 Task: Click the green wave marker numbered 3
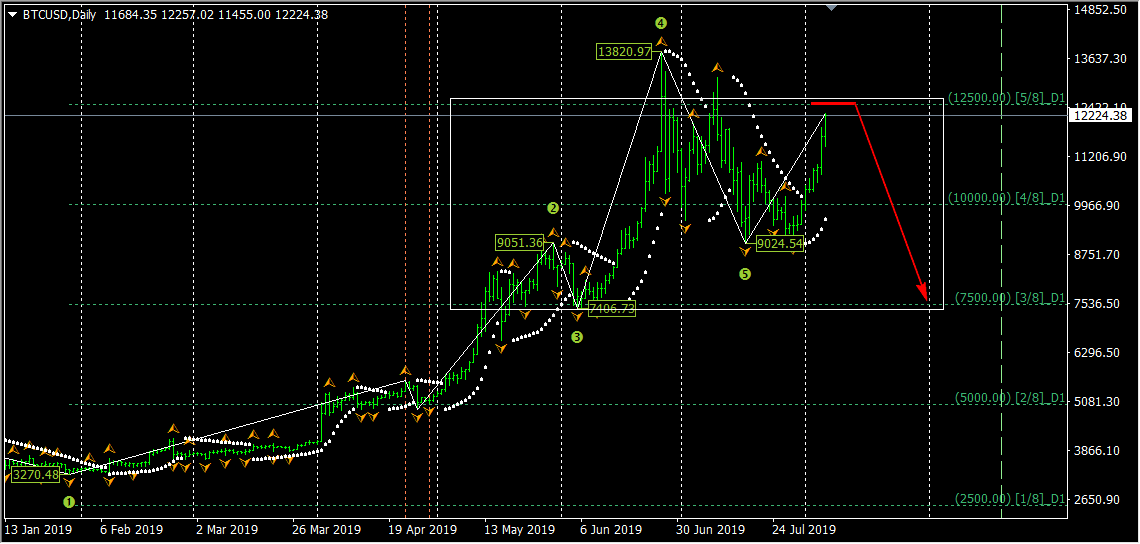coord(577,337)
